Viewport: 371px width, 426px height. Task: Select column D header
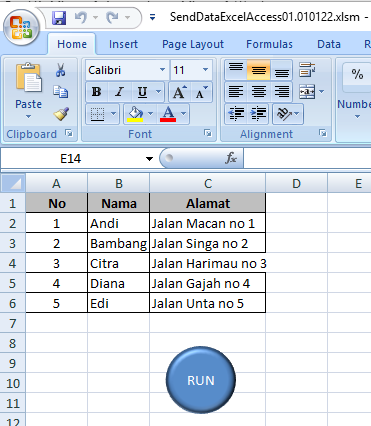296,183
